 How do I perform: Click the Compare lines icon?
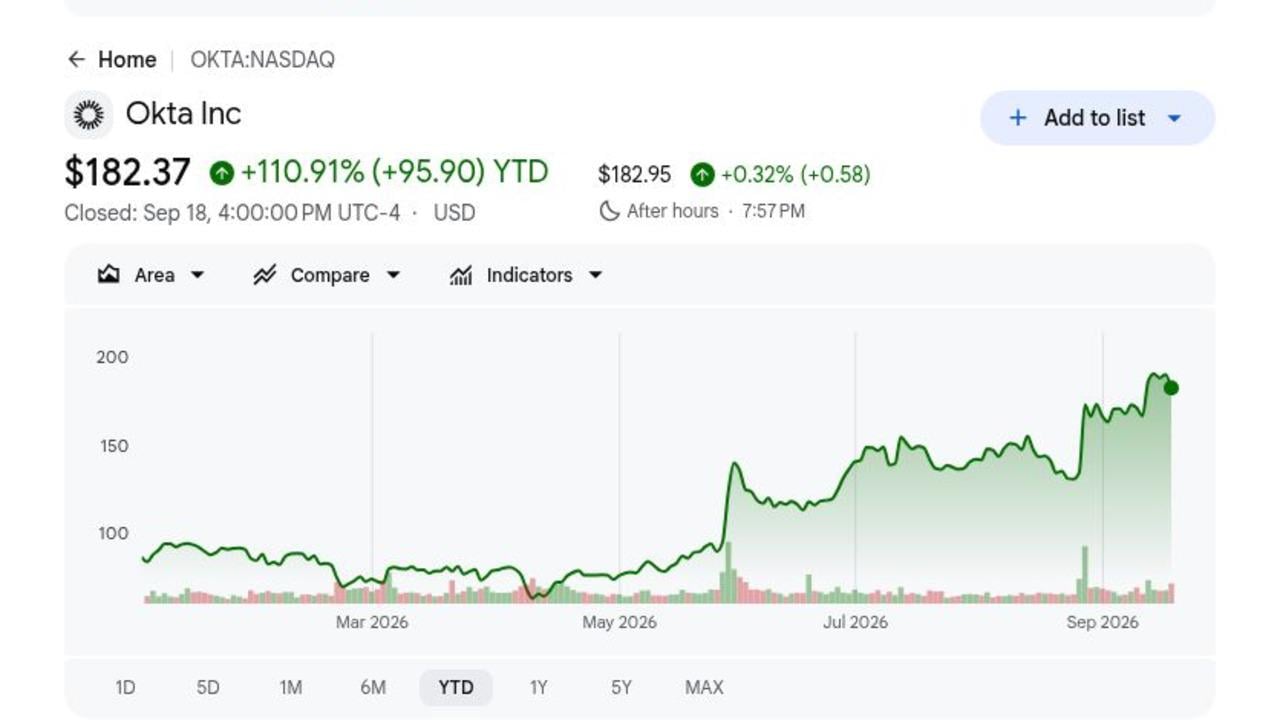tap(264, 275)
